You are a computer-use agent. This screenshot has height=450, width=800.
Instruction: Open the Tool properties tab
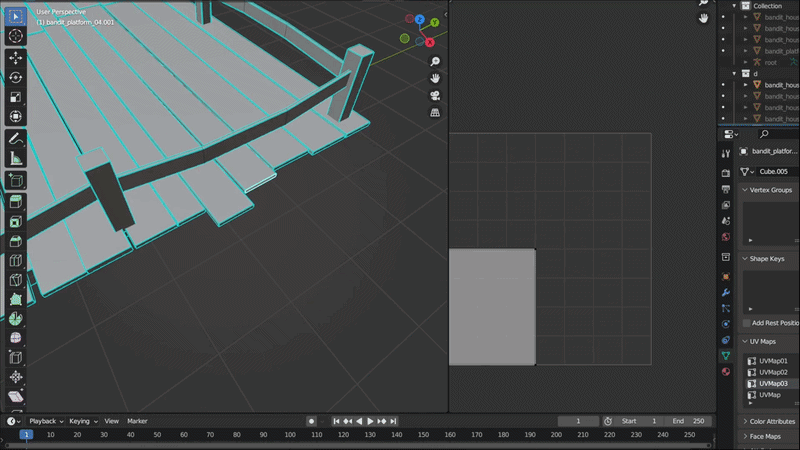(x=726, y=154)
